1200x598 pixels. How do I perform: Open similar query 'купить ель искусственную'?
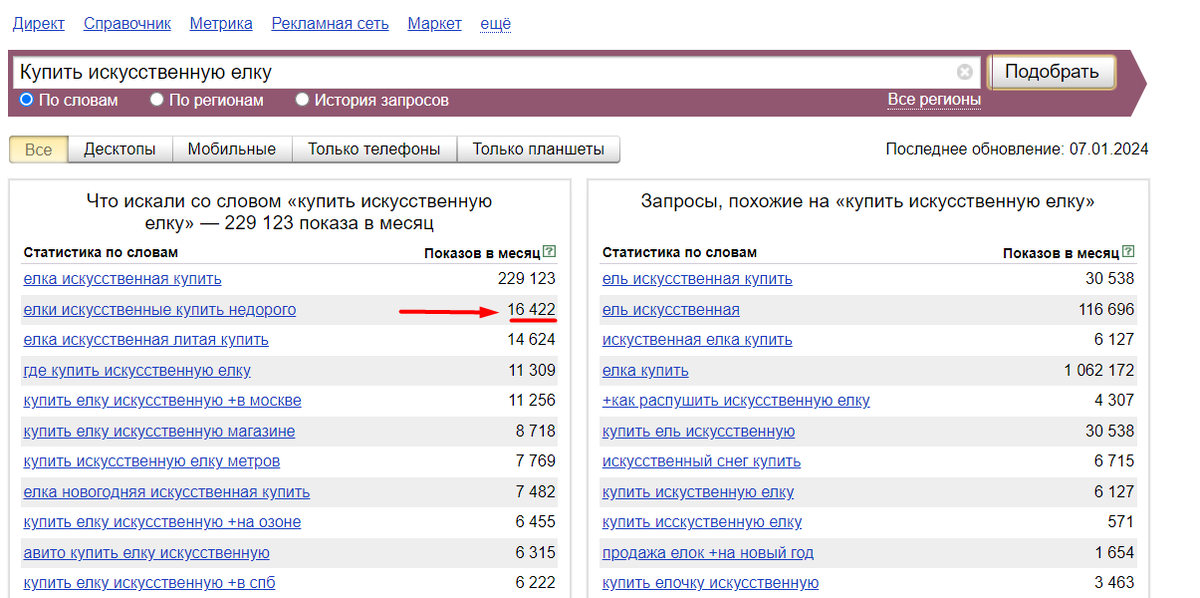point(698,432)
